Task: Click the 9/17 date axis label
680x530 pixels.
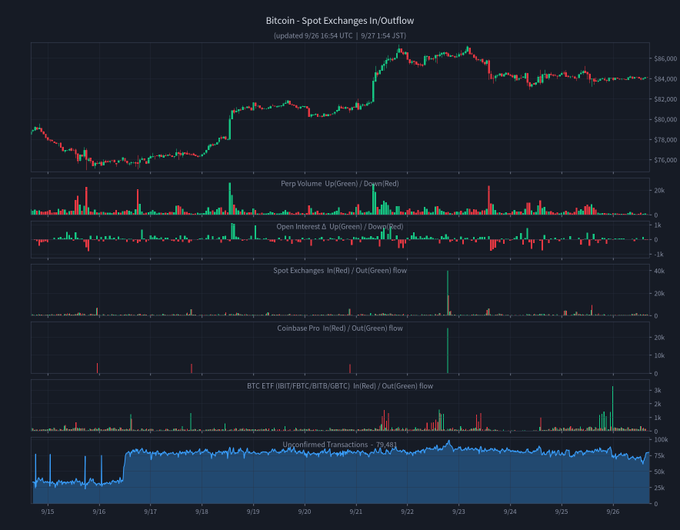Action: point(150,511)
